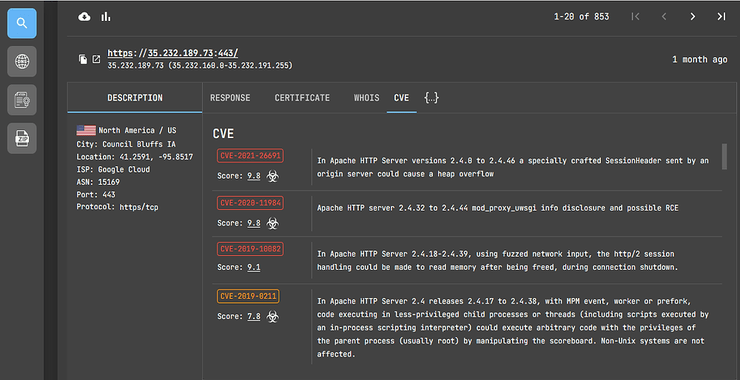Click the MPM event scoreboard description

click(513, 327)
